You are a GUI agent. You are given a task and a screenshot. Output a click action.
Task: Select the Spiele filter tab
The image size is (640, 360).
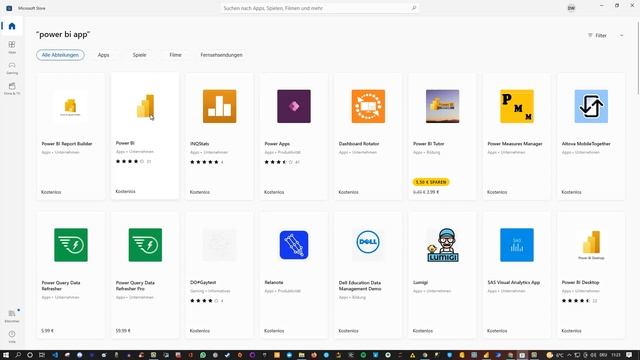139,55
